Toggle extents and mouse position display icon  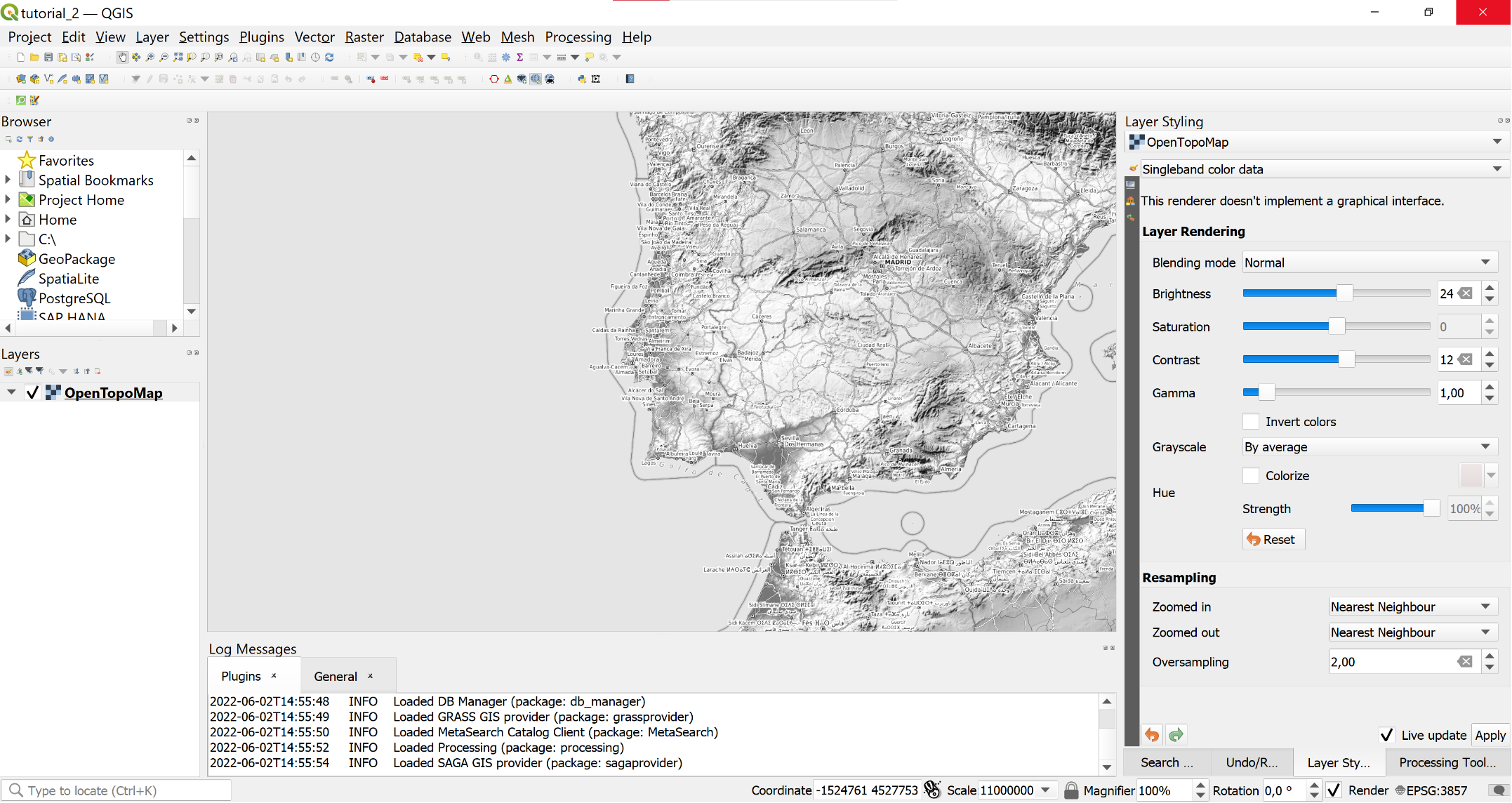click(932, 790)
